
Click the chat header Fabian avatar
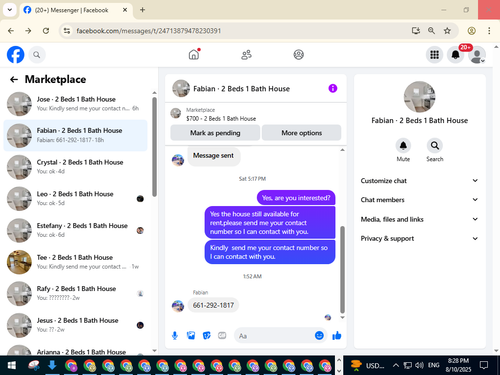(181, 88)
